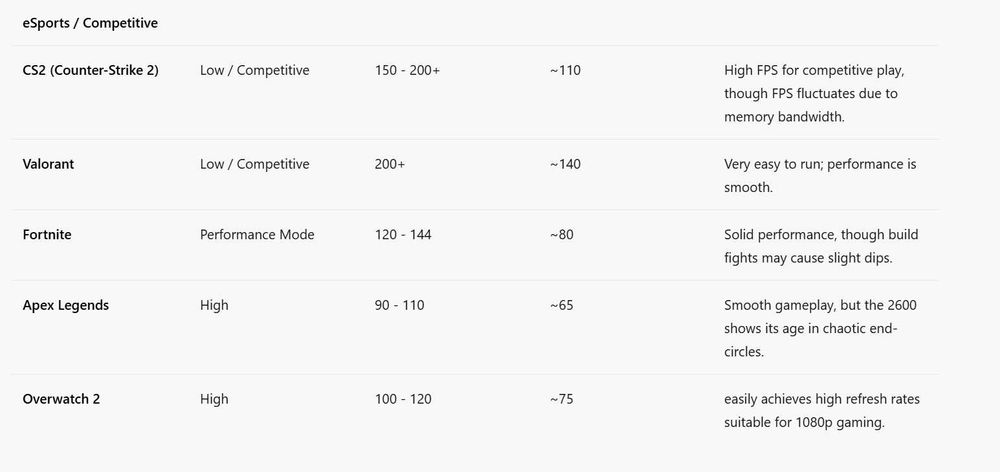The image size is (1000, 472).
Task: Select the 90 - 110 FPS range
Action: [x=399, y=305]
